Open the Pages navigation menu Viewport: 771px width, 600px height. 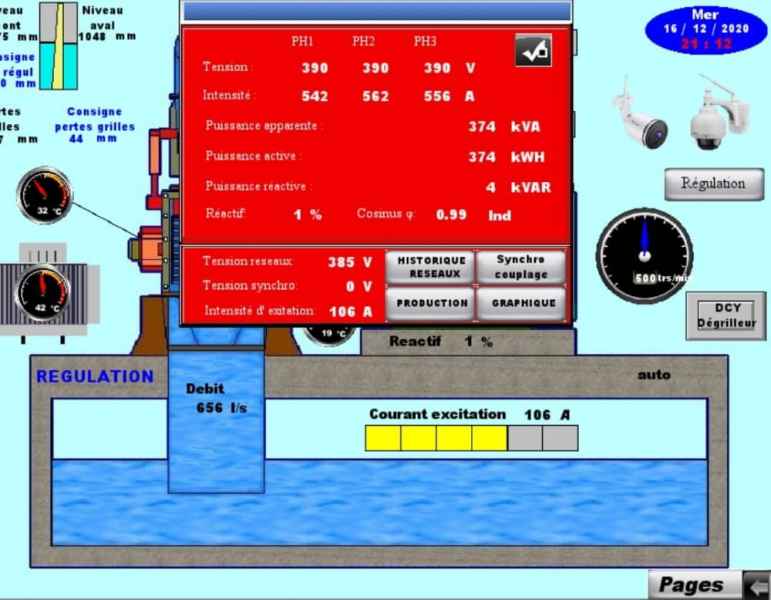[x=693, y=585]
